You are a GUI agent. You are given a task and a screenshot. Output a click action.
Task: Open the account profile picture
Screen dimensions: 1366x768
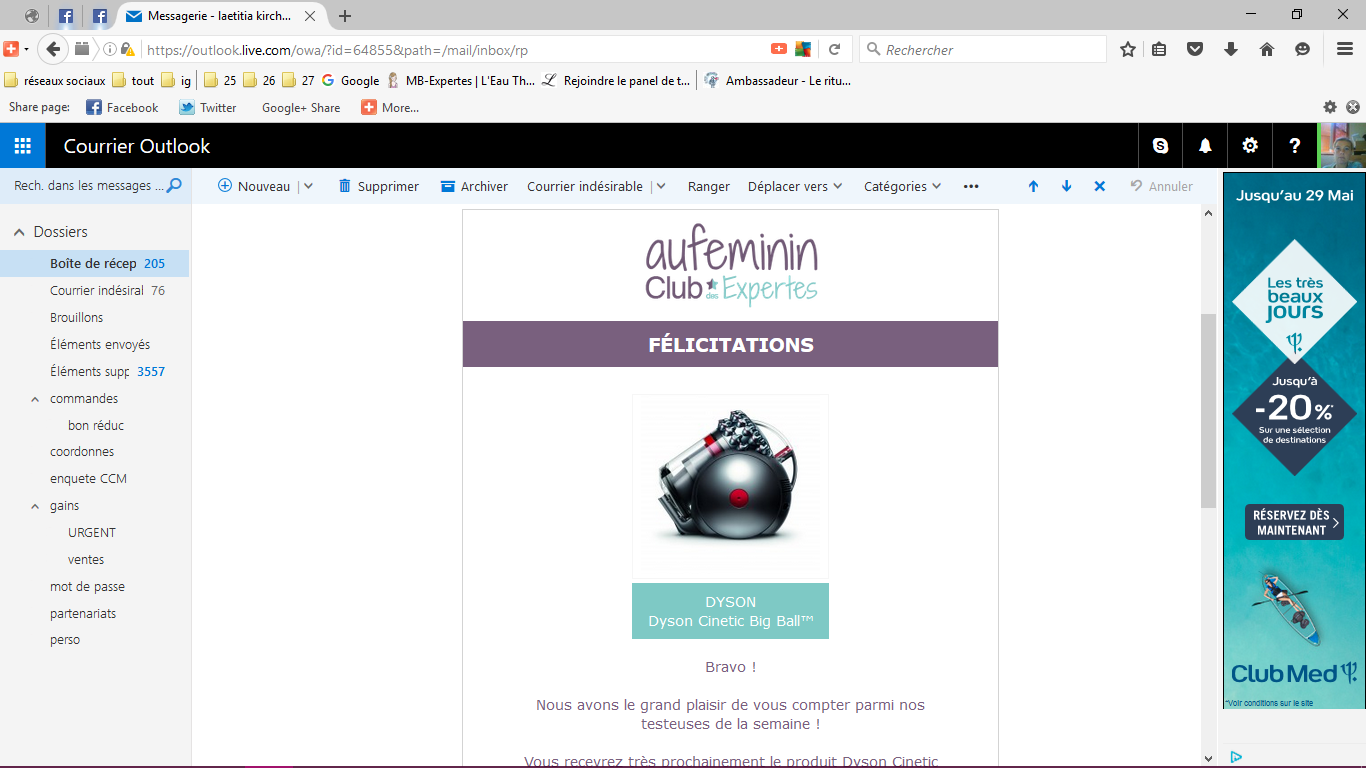tap(1342, 146)
